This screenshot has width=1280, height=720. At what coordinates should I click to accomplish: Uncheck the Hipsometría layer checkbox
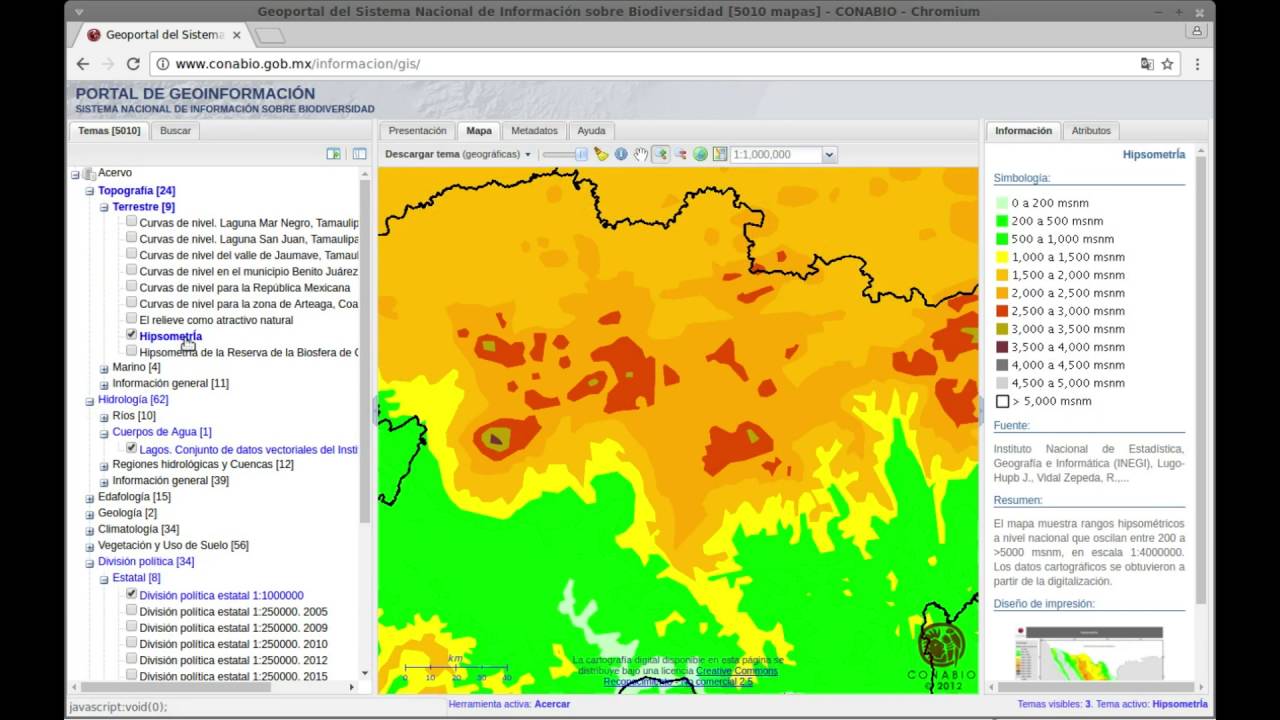point(132,335)
